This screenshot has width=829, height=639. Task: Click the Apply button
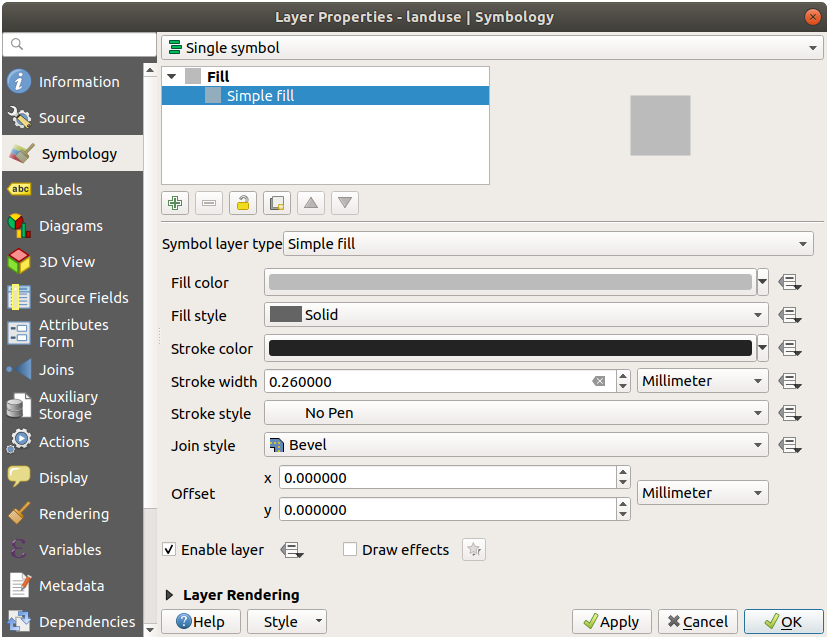(612, 621)
